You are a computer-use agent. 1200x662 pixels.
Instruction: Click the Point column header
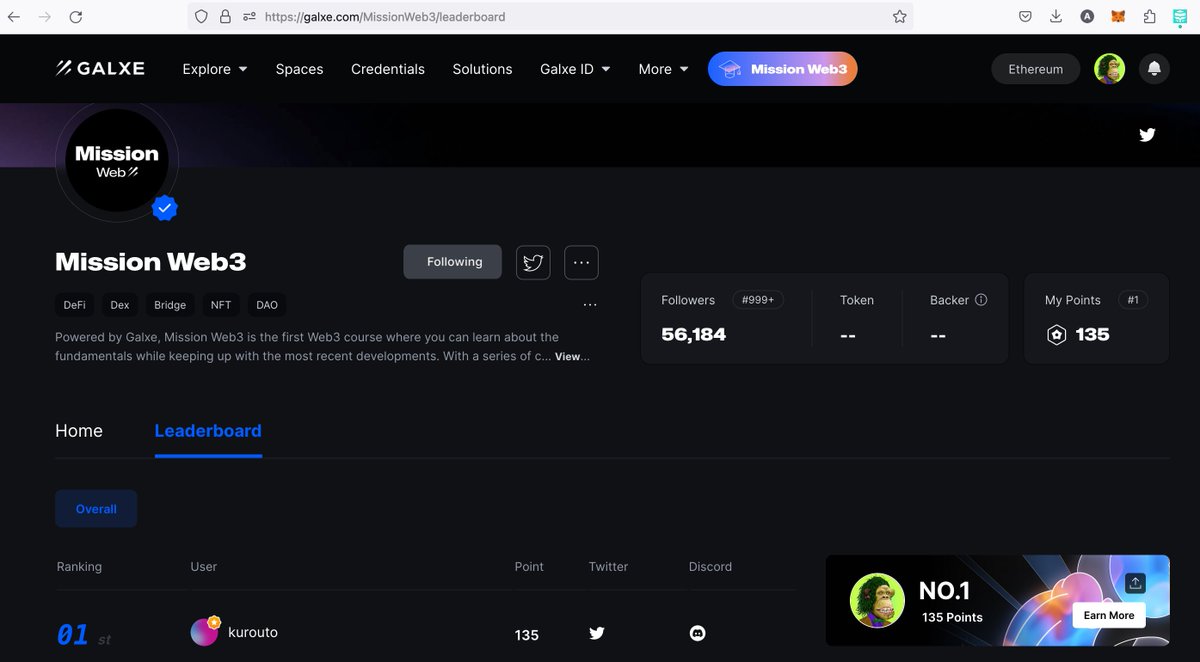tap(529, 567)
